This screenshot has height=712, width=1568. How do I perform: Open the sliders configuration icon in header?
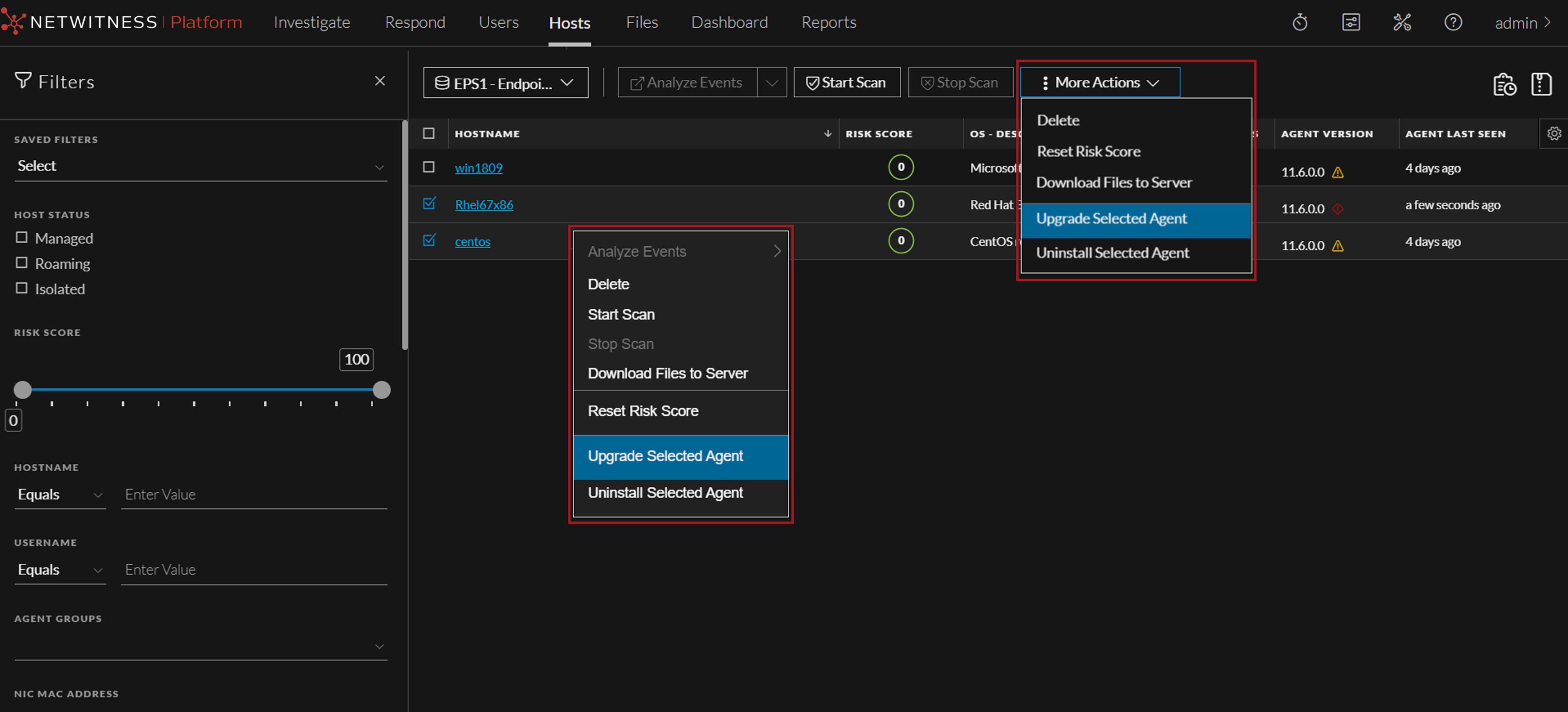(1351, 22)
